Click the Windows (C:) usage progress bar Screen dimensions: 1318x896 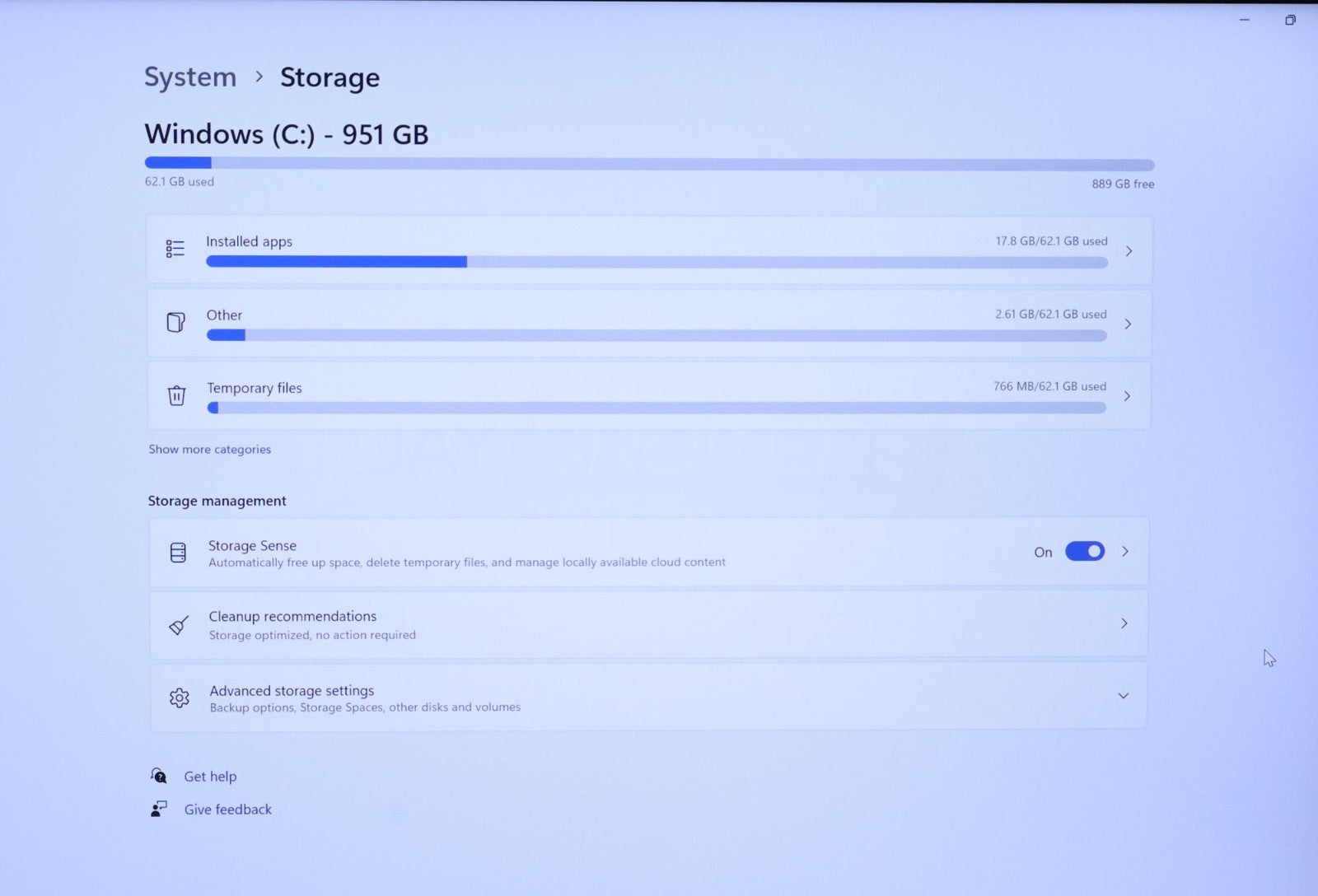pyautogui.click(x=649, y=164)
